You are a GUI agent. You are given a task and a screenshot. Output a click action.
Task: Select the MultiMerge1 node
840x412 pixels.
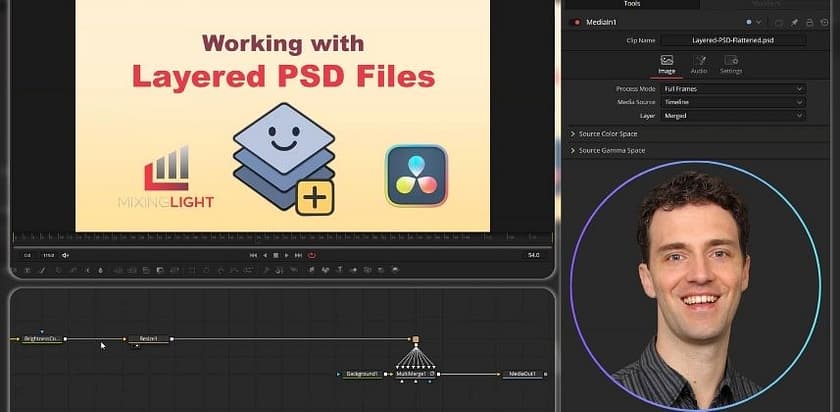pyautogui.click(x=416, y=374)
